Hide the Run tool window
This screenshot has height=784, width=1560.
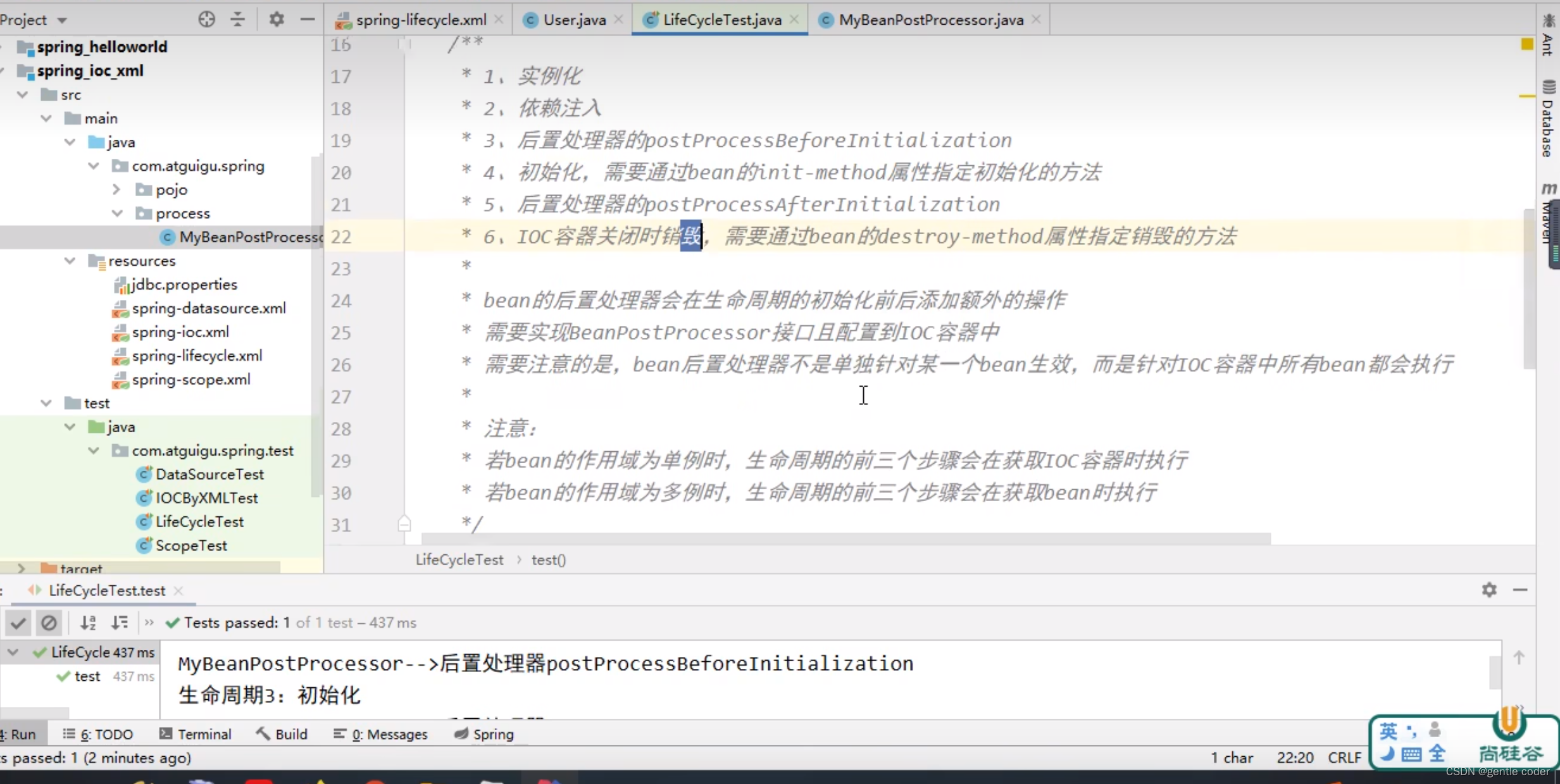click(1520, 590)
